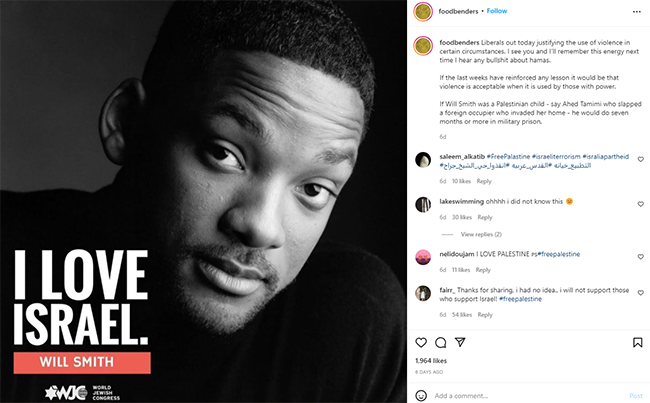The image size is (650, 403).
Task: Click the Post comment button
Action: click(x=635, y=396)
